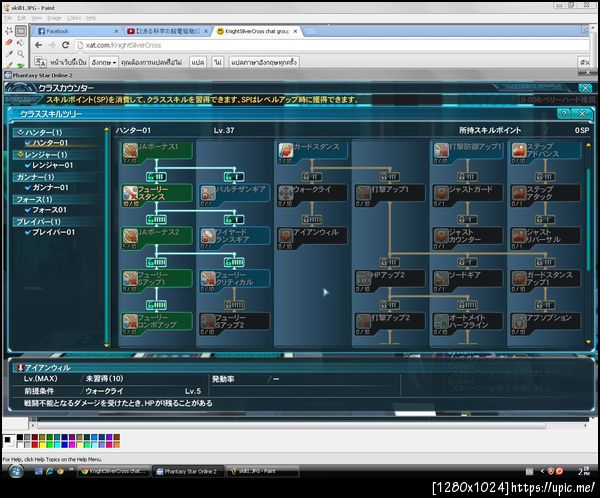Image resolution: width=600 pixels, height=498 pixels.
Task: Click the 打撃防御アップ1 skill icon
Action: pos(441,150)
